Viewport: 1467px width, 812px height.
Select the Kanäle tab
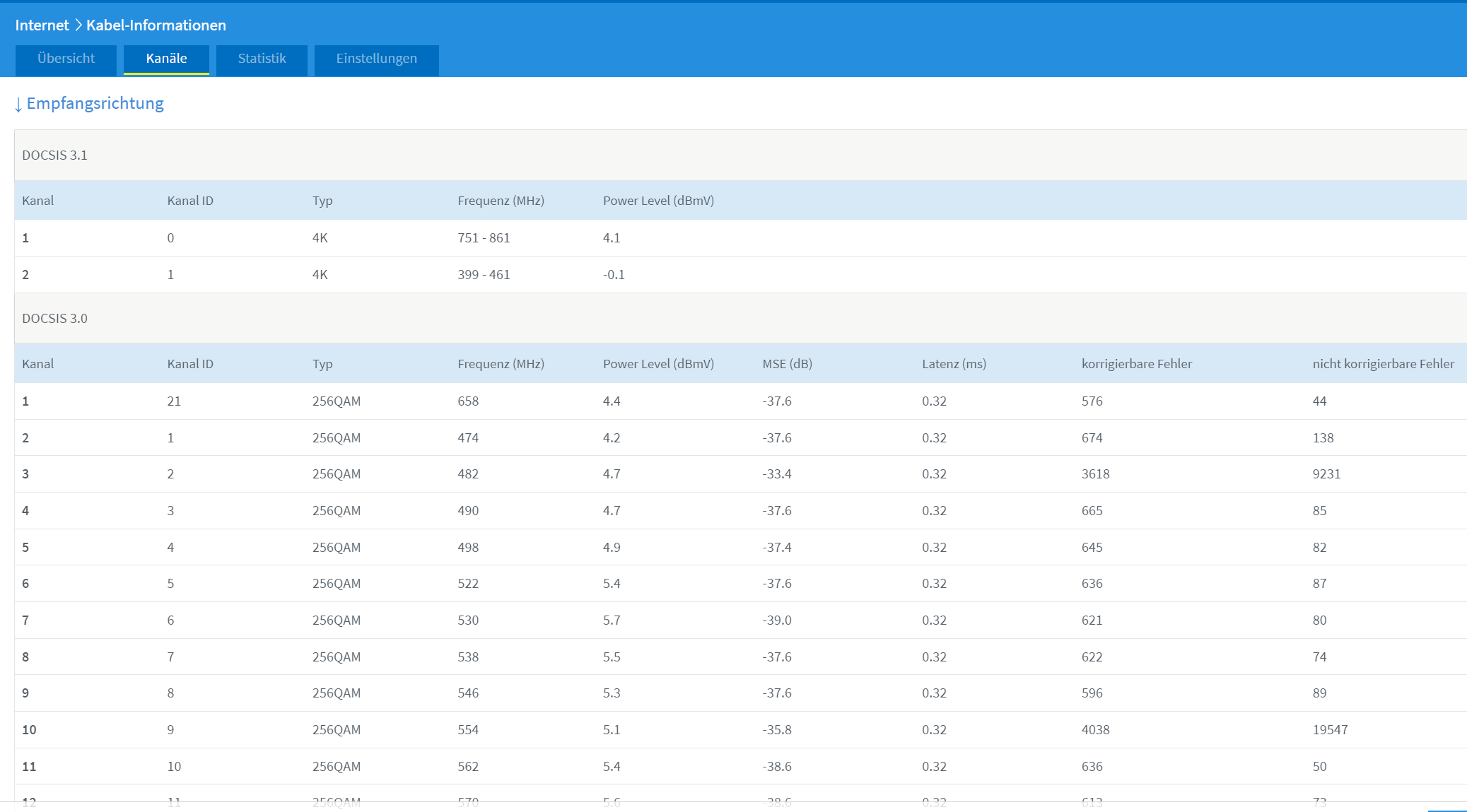166,59
